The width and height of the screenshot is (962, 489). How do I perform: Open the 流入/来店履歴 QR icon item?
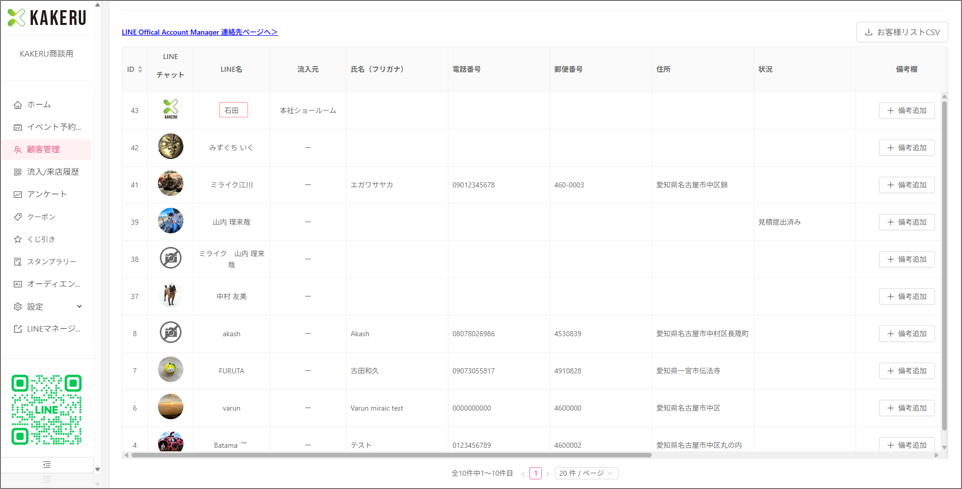pyautogui.click(x=18, y=172)
